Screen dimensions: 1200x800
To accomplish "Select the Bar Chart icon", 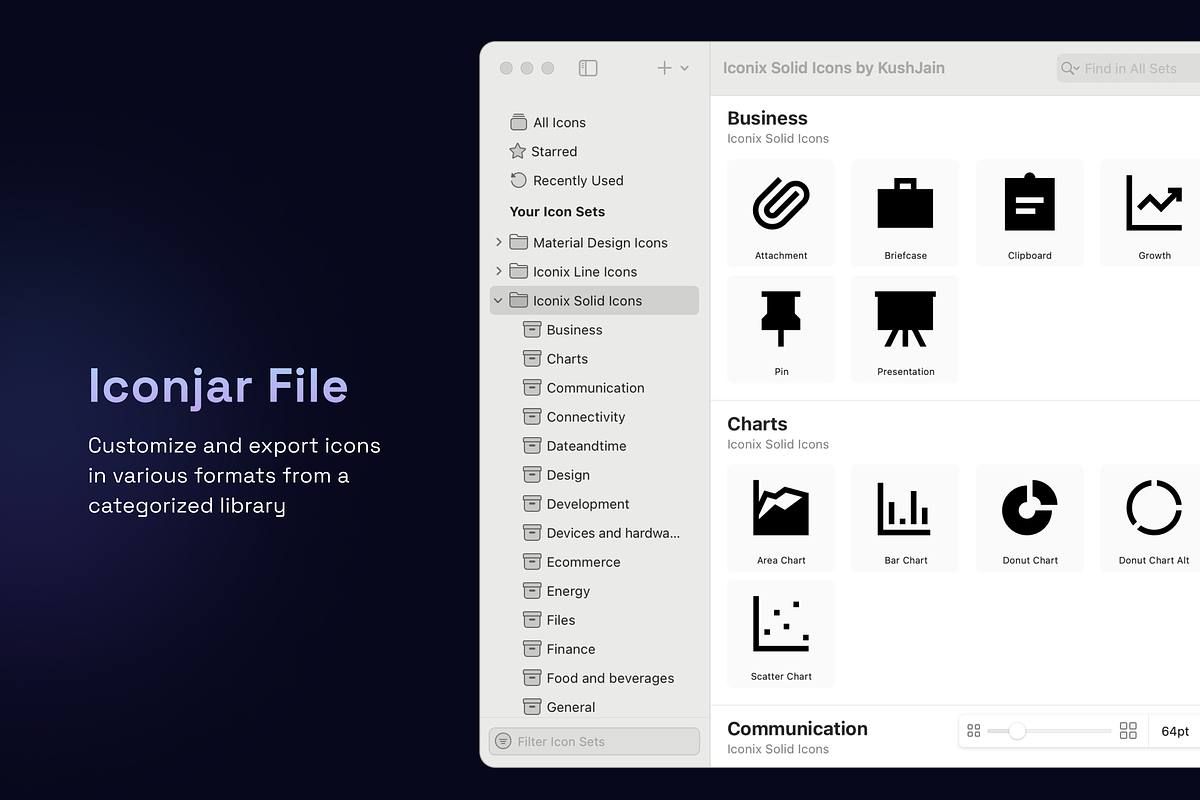I will [x=905, y=518].
